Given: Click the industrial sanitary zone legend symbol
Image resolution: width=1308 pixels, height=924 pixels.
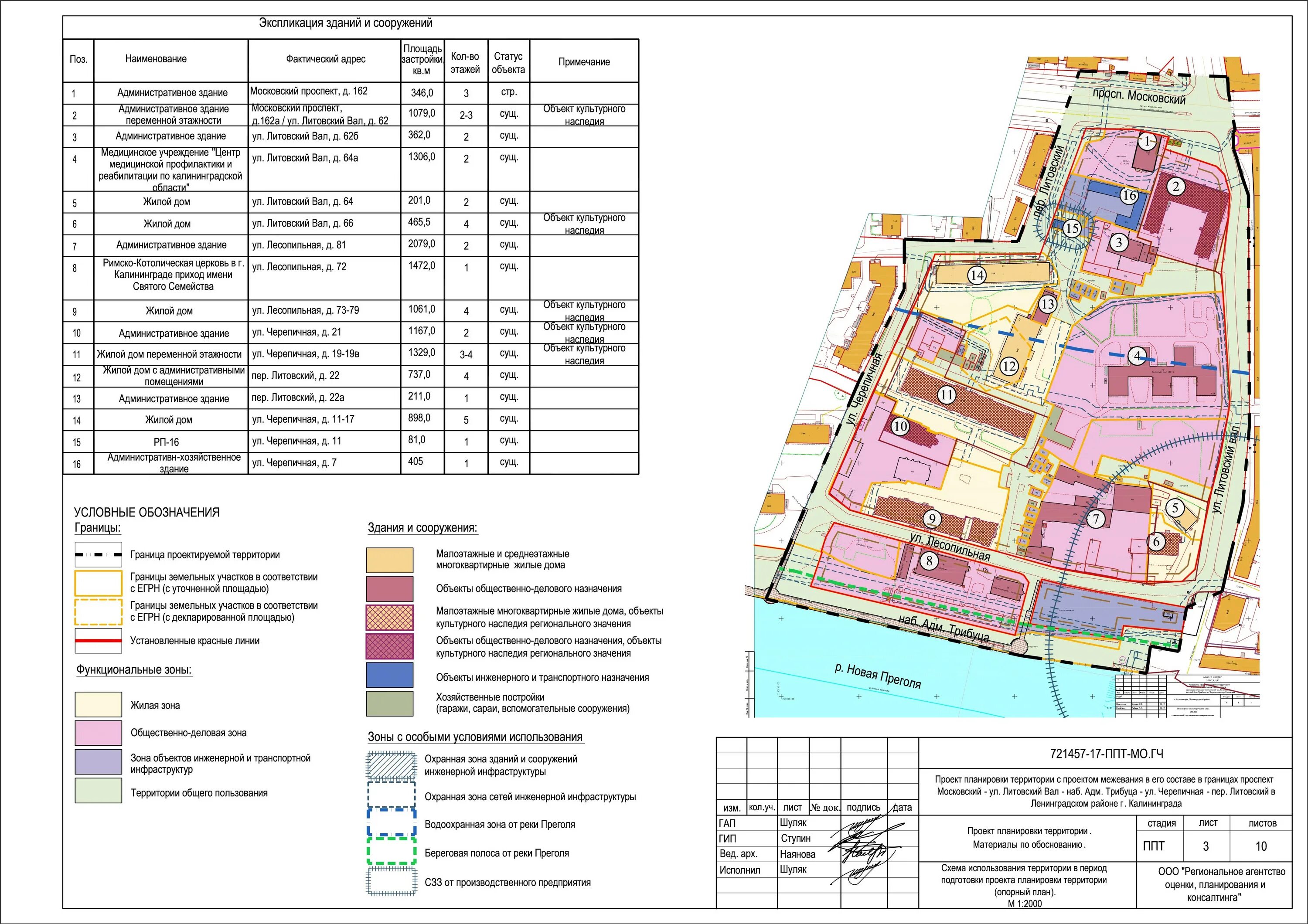Looking at the screenshot, I should pyautogui.click(x=392, y=881).
